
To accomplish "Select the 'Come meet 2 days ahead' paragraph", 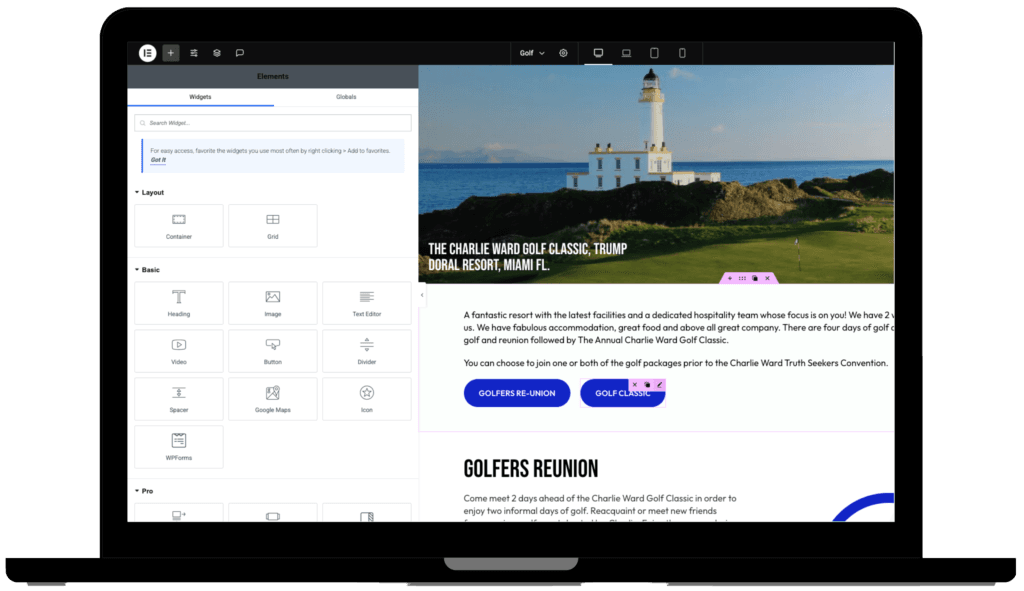I will pyautogui.click(x=600, y=508).
